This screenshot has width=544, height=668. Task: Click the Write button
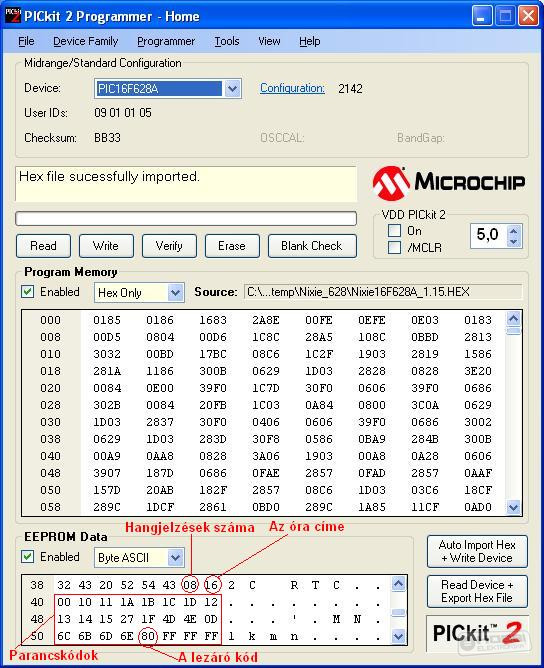coord(106,246)
